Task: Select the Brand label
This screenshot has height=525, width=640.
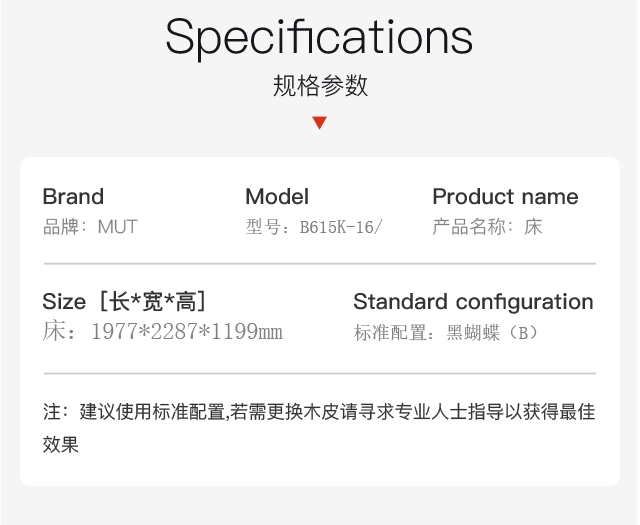Action: click(73, 196)
